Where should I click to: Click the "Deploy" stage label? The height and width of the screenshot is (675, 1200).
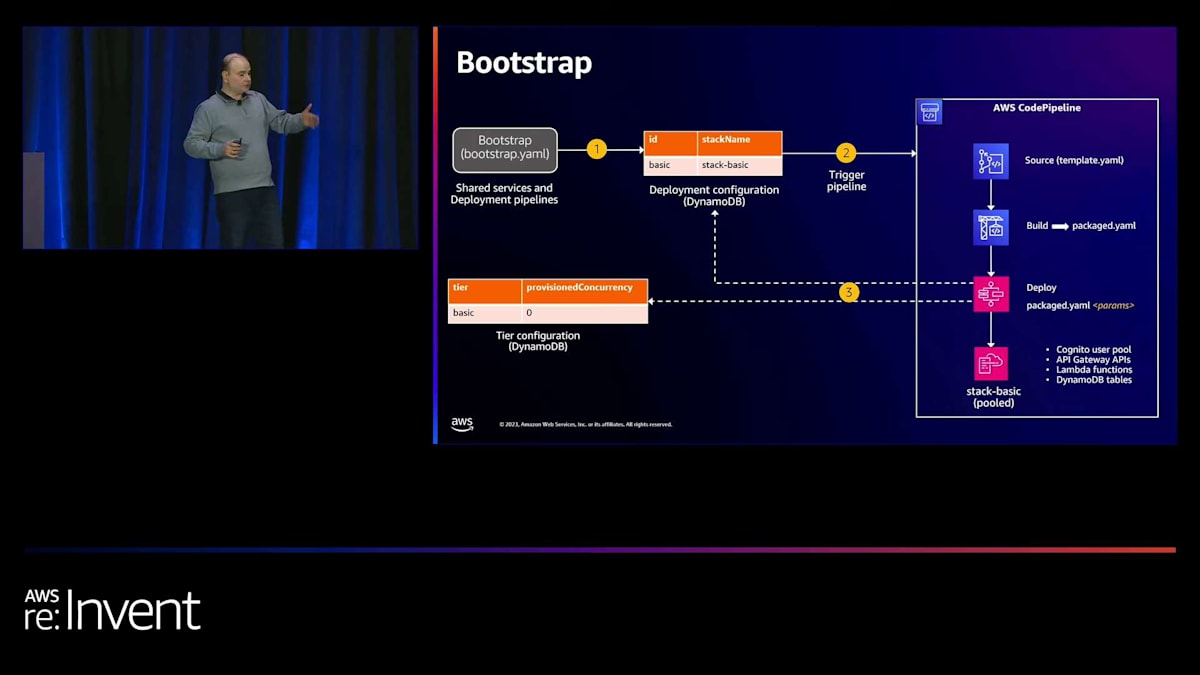(1041, 288)
